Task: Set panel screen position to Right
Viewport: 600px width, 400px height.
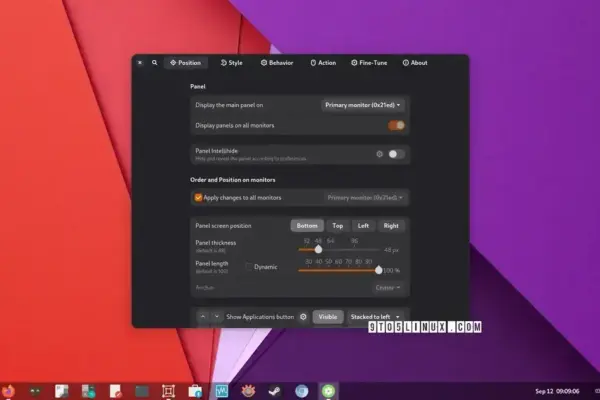Action: (391, 226)
